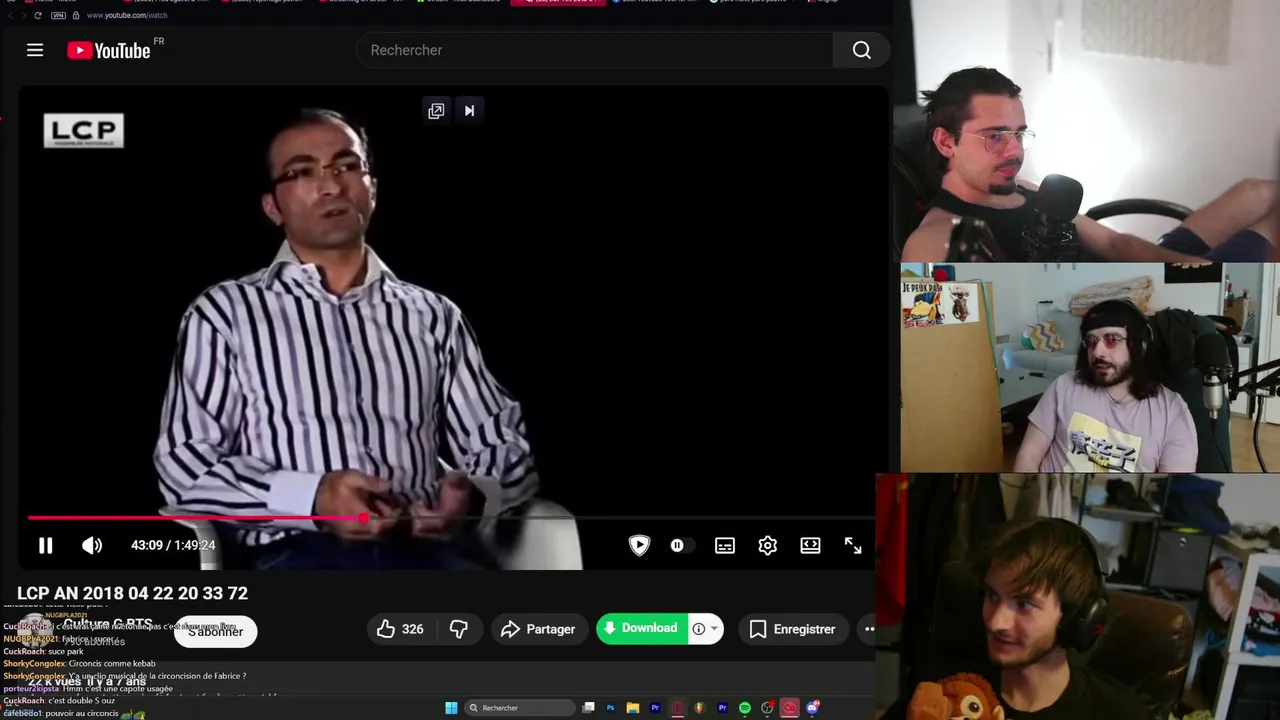The width and height of the screenshot is (1280, 720).
Task: Switch to theater mode
Action: tap(810, 545)
